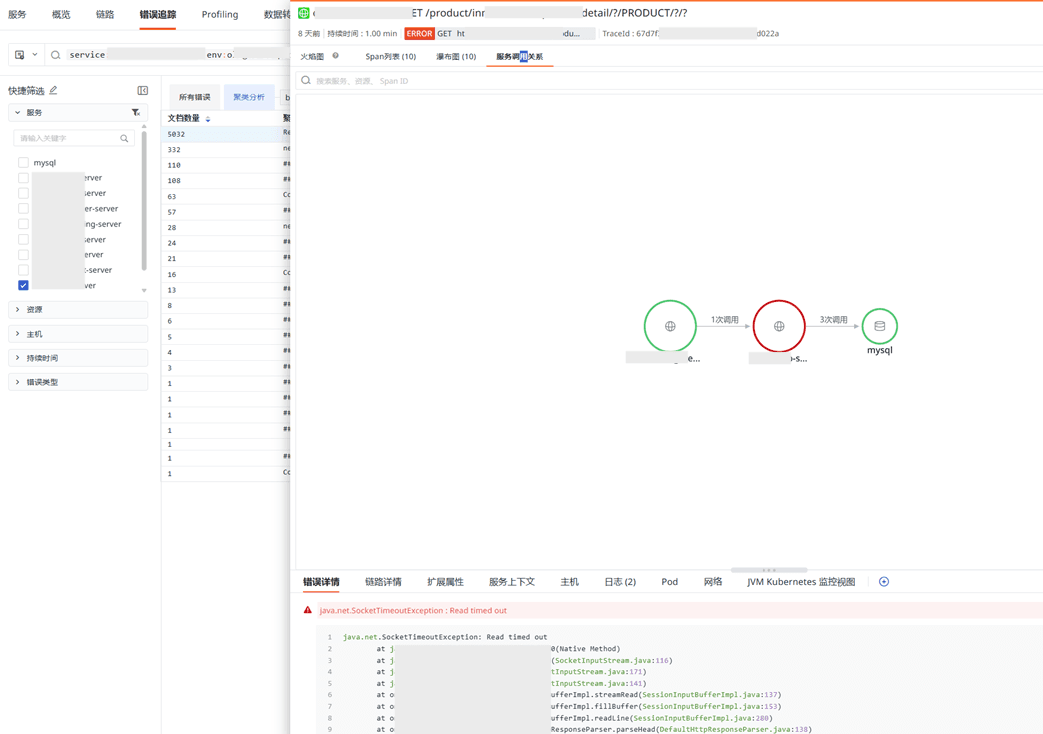Open the 日志 (2) tab
The width and height of the screenshot is (1043, 734).
click(619, 582)
